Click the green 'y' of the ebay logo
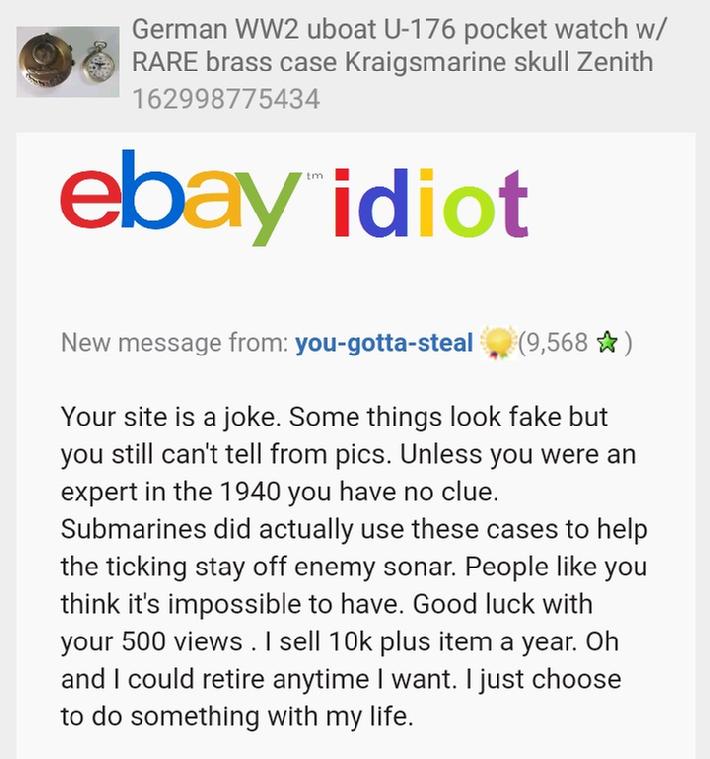 click(267, 209)
